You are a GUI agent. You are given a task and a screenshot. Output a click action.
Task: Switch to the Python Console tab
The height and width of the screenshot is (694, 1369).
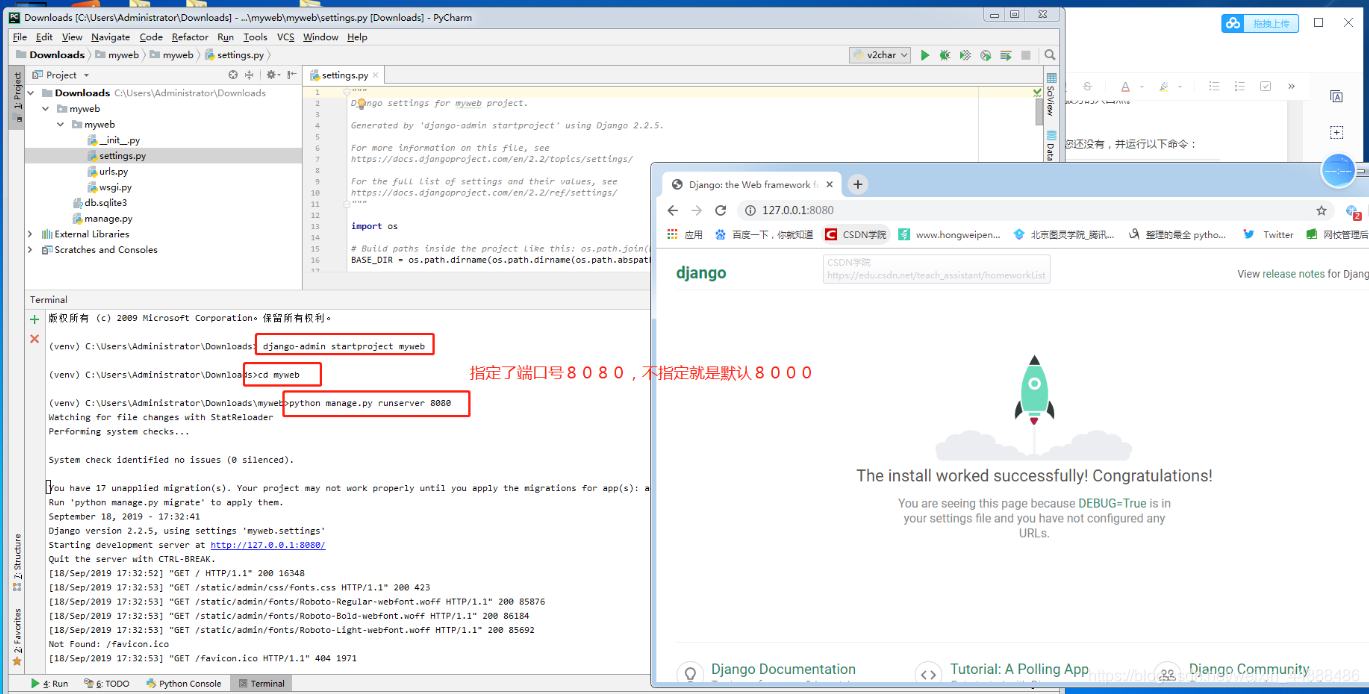(183, 684)
